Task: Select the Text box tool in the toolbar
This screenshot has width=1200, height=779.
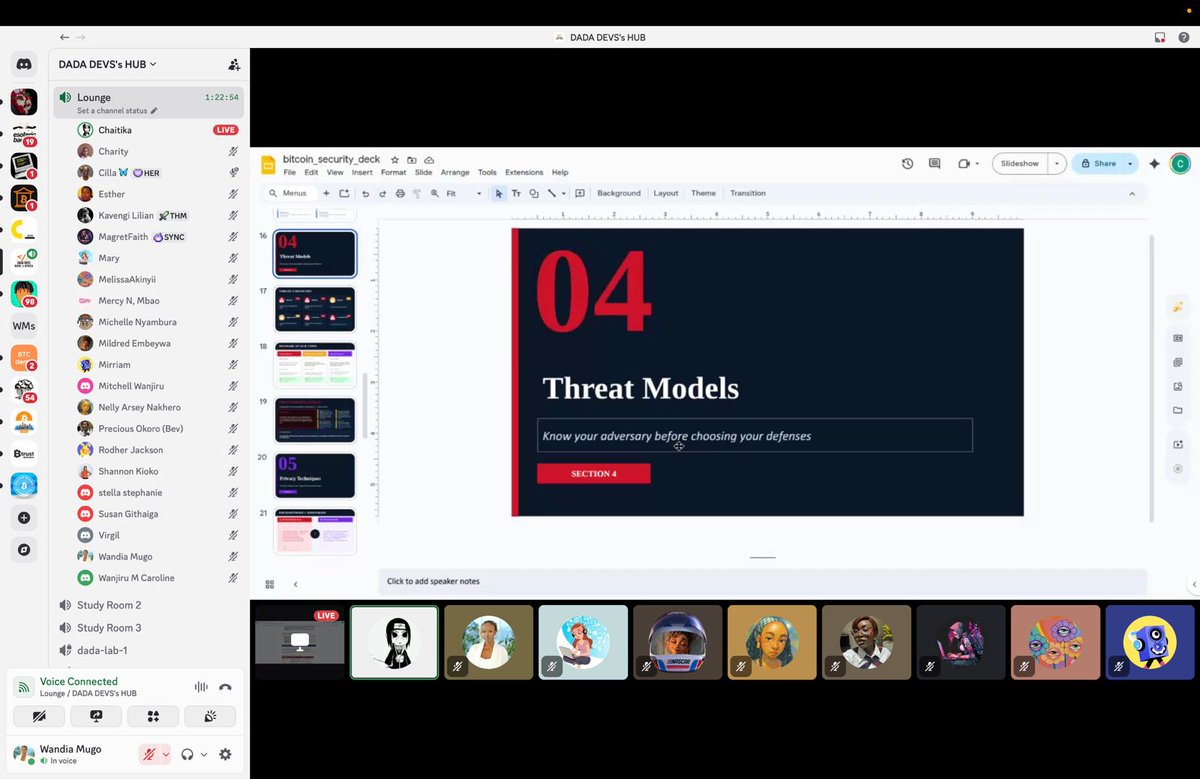Action: pos(517,193)
